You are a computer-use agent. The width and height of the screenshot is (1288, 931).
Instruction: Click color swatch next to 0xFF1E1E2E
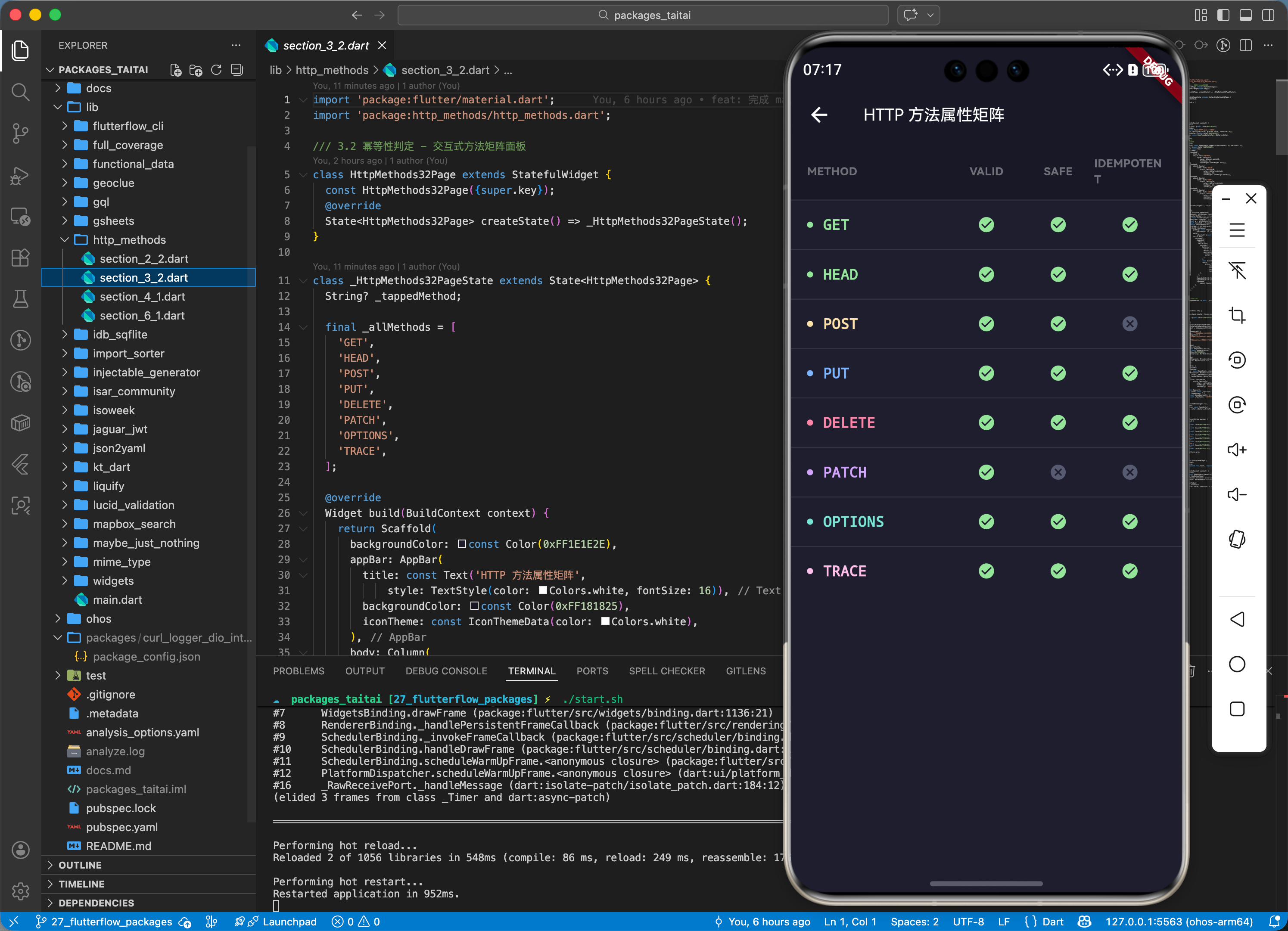pos(462,544)
